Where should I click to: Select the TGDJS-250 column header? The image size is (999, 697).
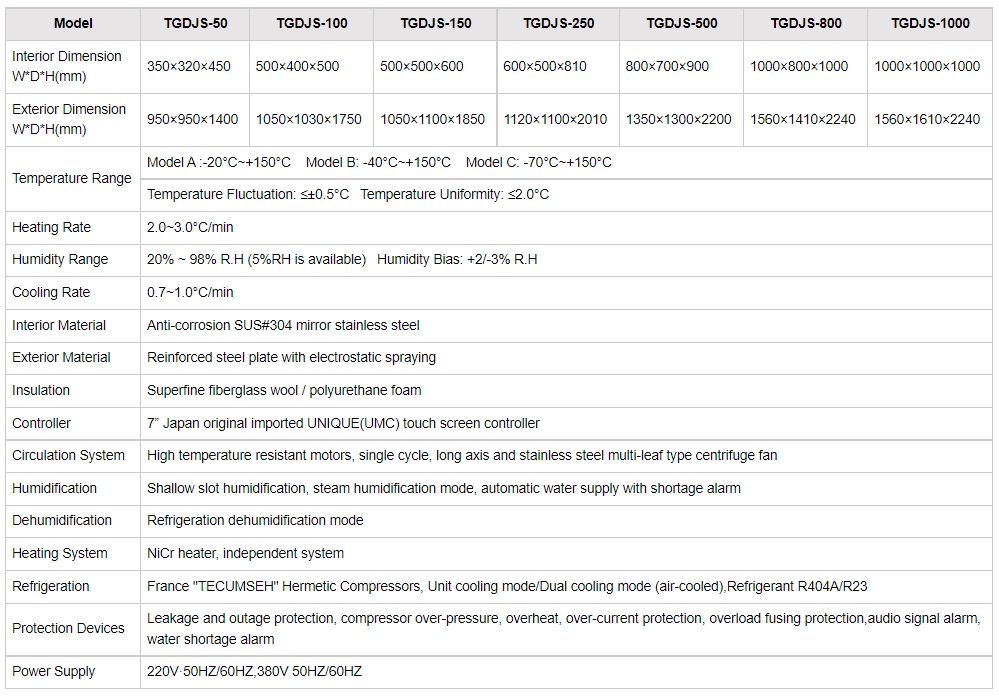pyautogui.click(x=555, y=23)
